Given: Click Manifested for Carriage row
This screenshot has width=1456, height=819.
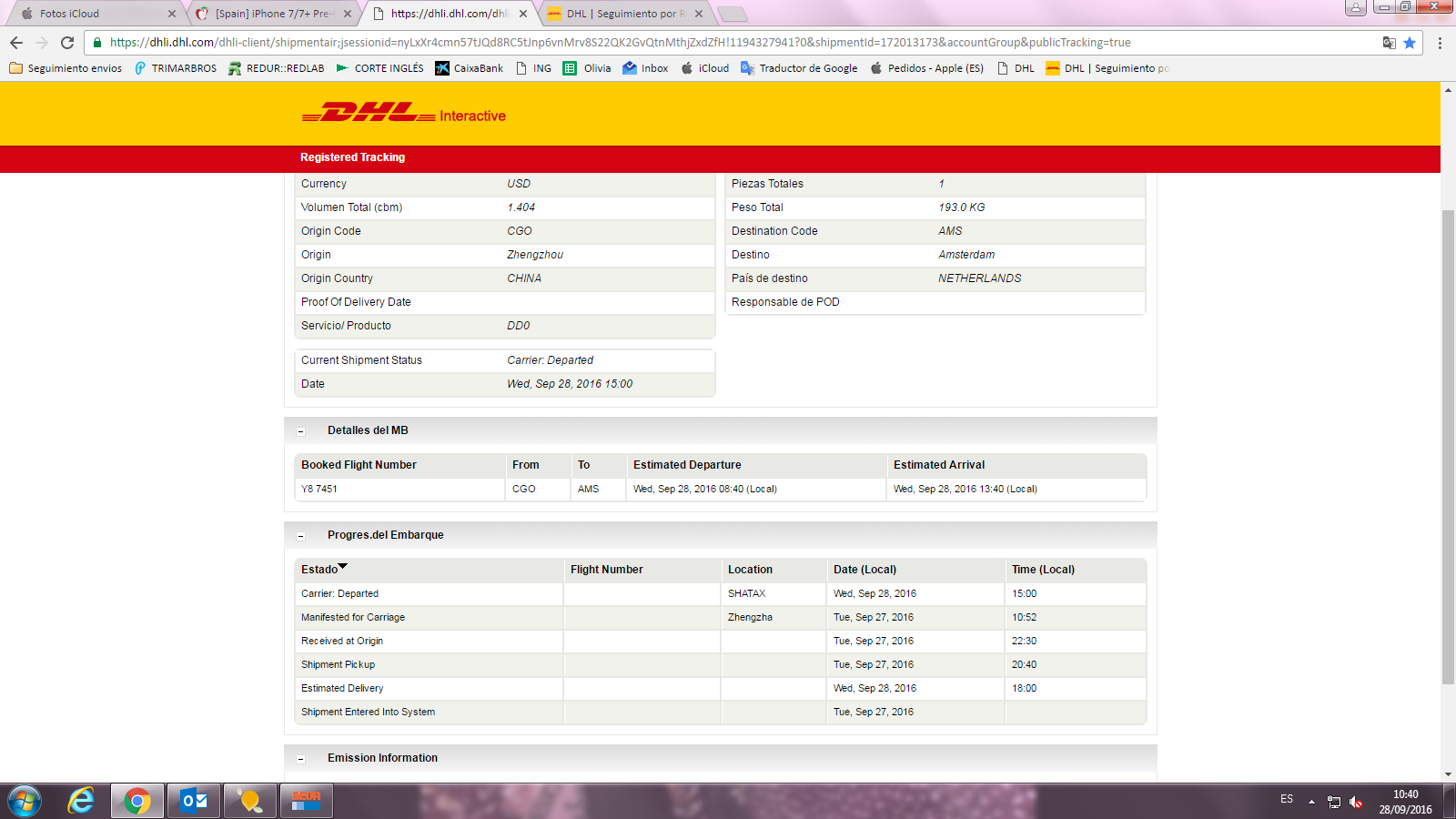Looking at the screenshot, I should point(720,618).
